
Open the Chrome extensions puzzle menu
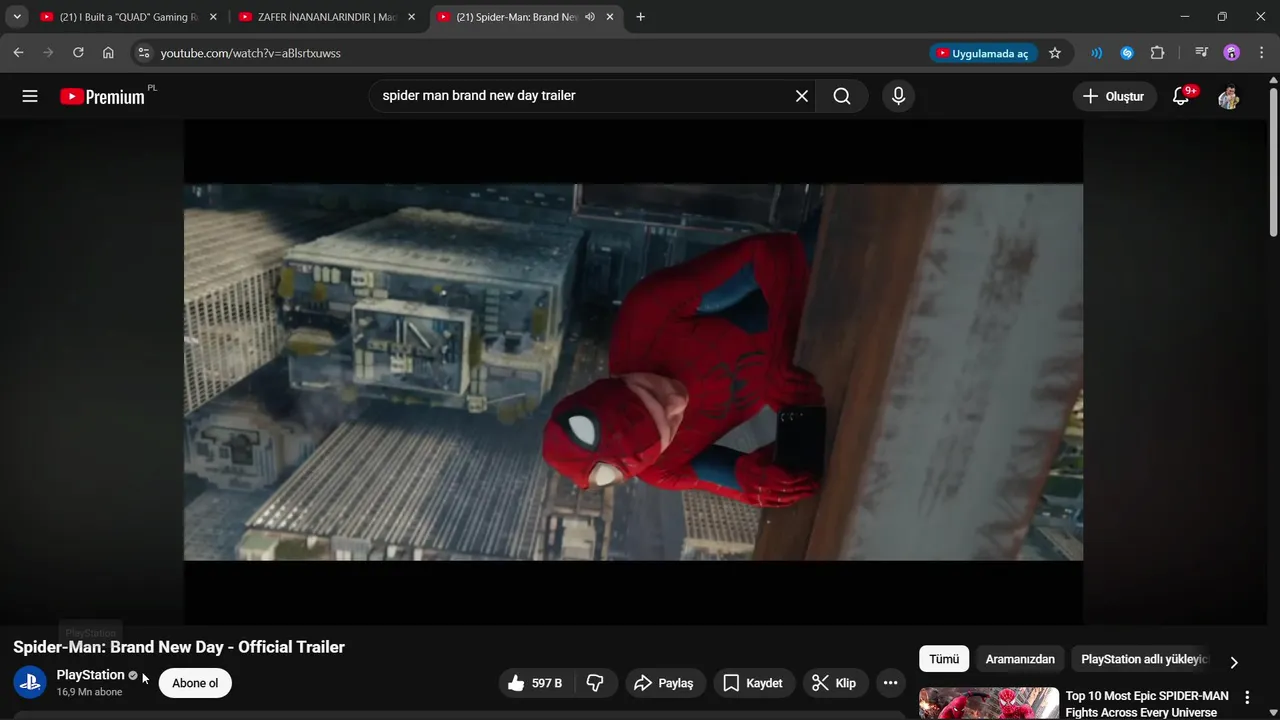click(x=1157, y=53)
